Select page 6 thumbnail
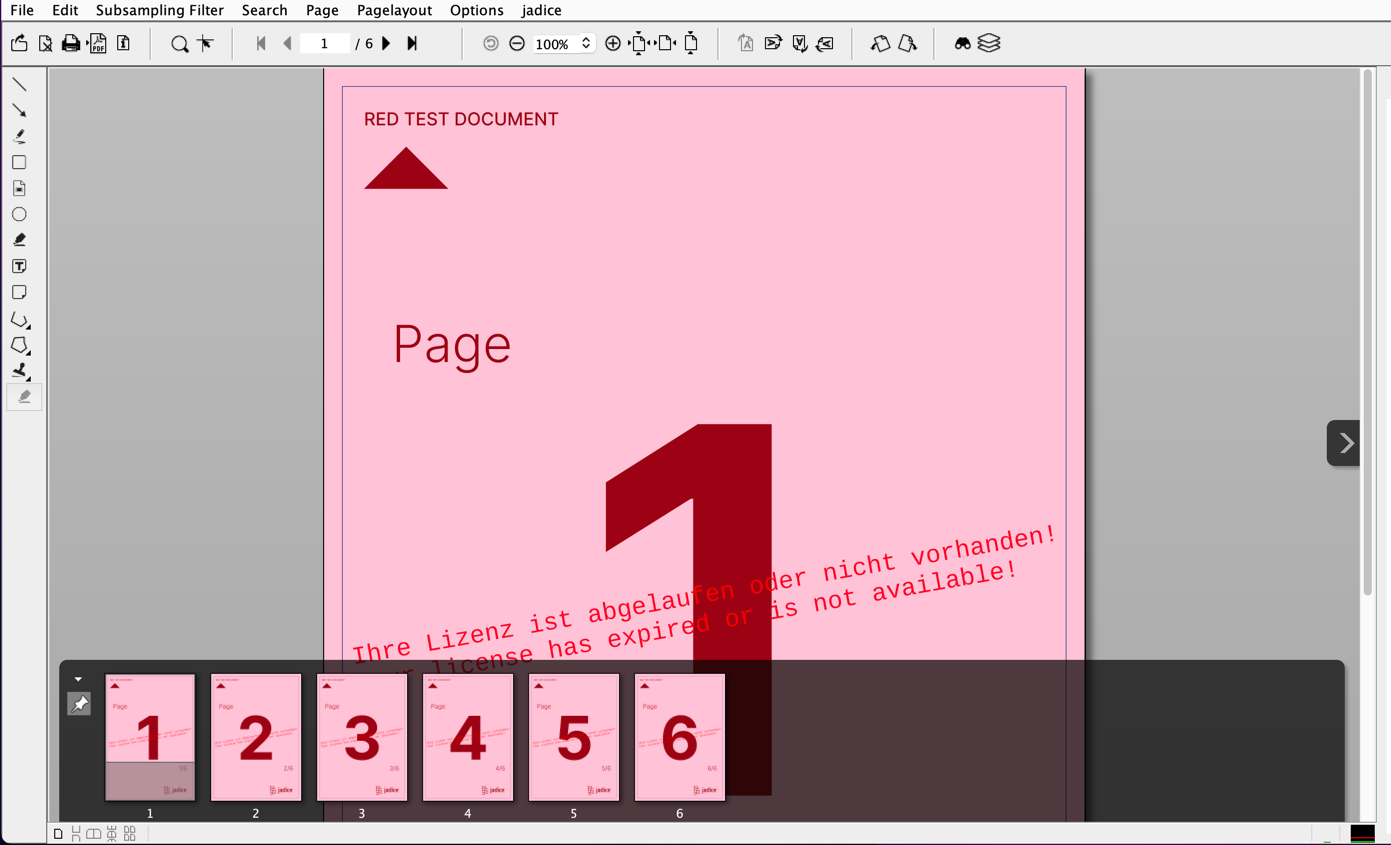 [x=680, y=737]
